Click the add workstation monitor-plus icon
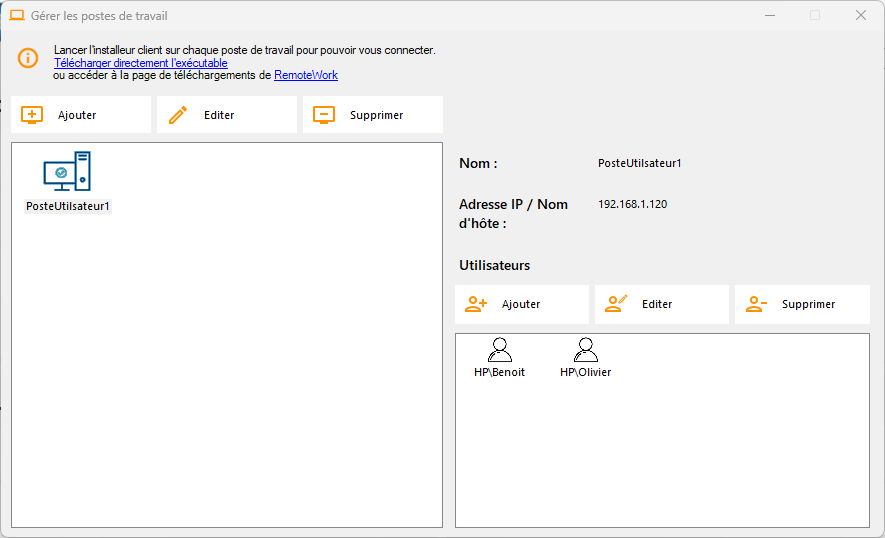This screenshot has height=538, width=885. click(32, 115)
